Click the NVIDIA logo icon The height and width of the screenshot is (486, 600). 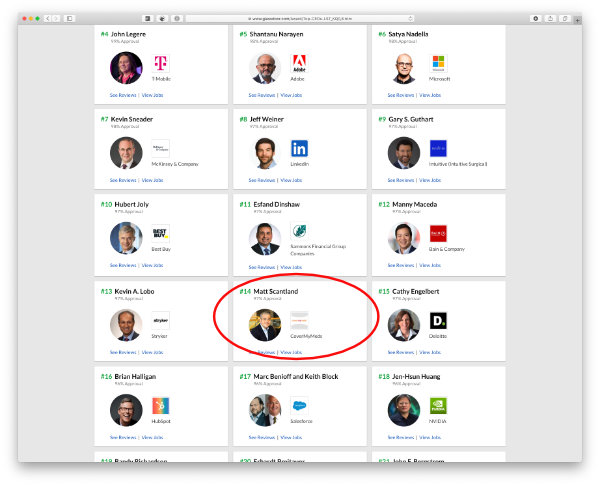(438, 406)
